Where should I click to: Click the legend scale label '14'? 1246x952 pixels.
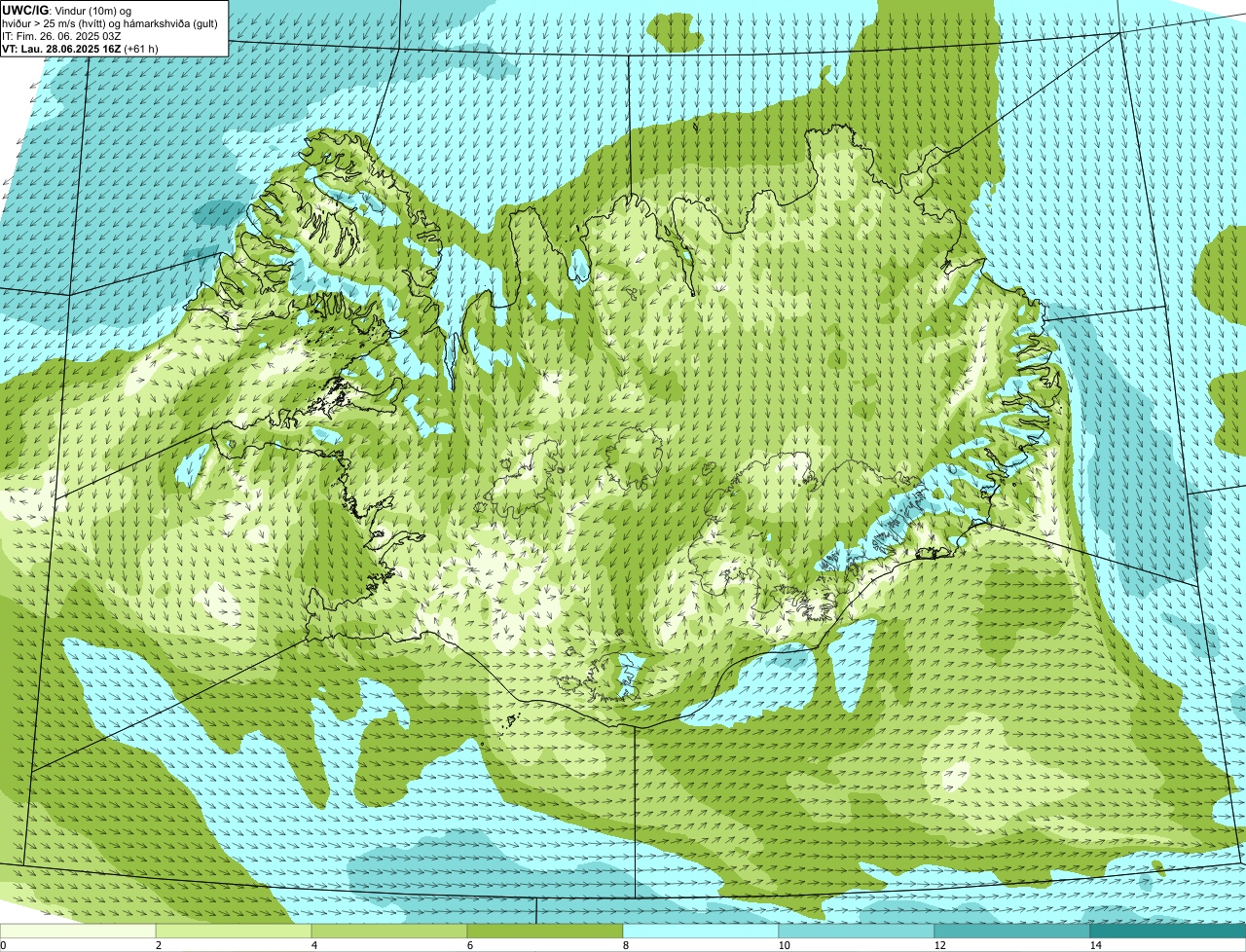tap(1095, 945)
